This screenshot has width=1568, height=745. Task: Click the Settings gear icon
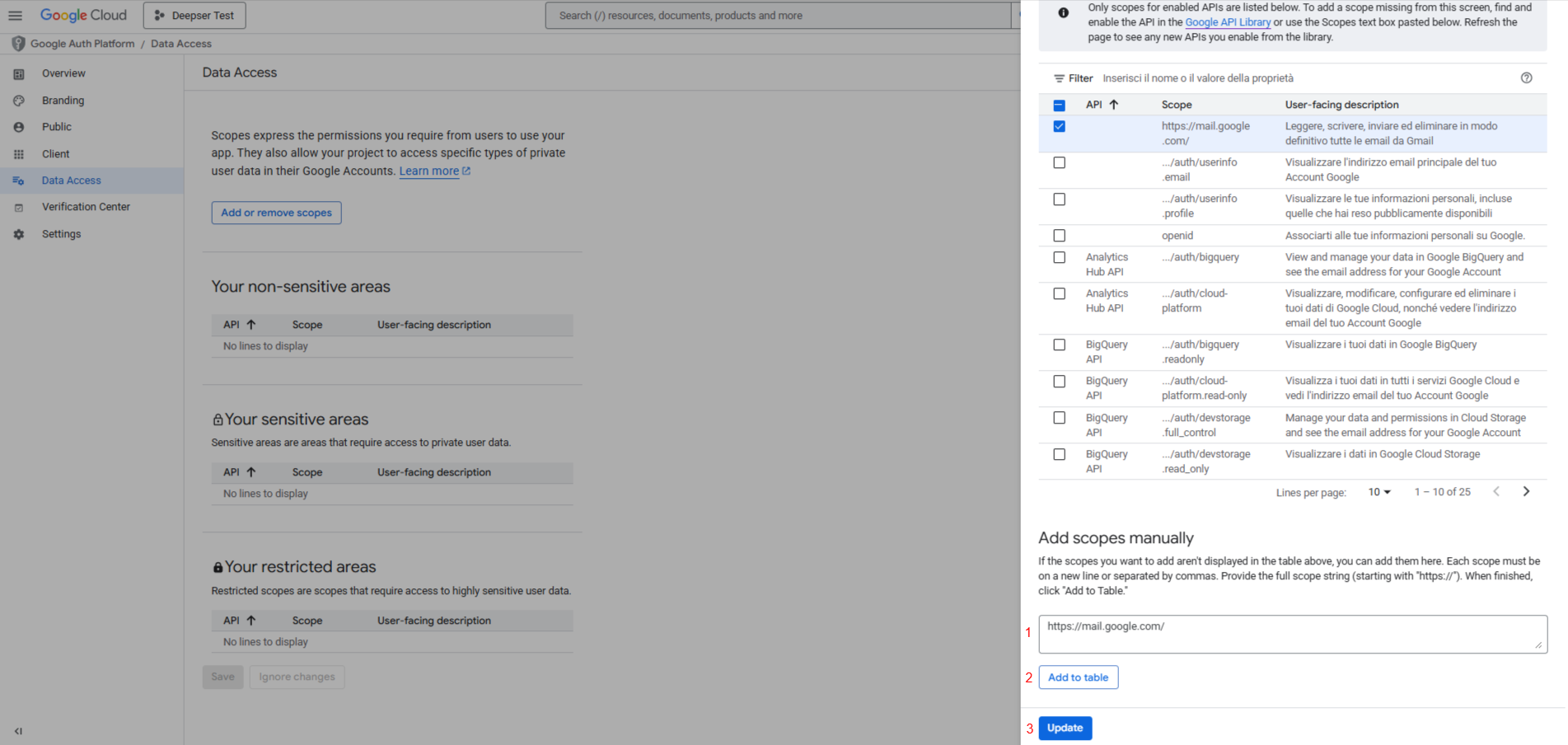point(19,234)
